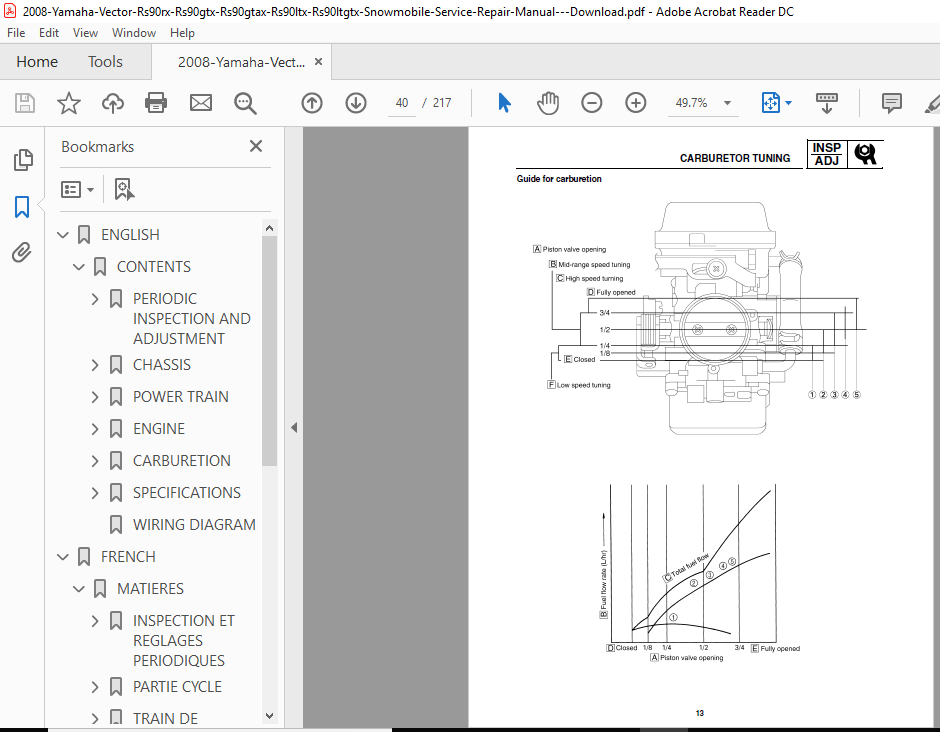This screenshot has width=940, height=732.
Task: Jump to ENGINE bookmark text
Action: [159, 429]
